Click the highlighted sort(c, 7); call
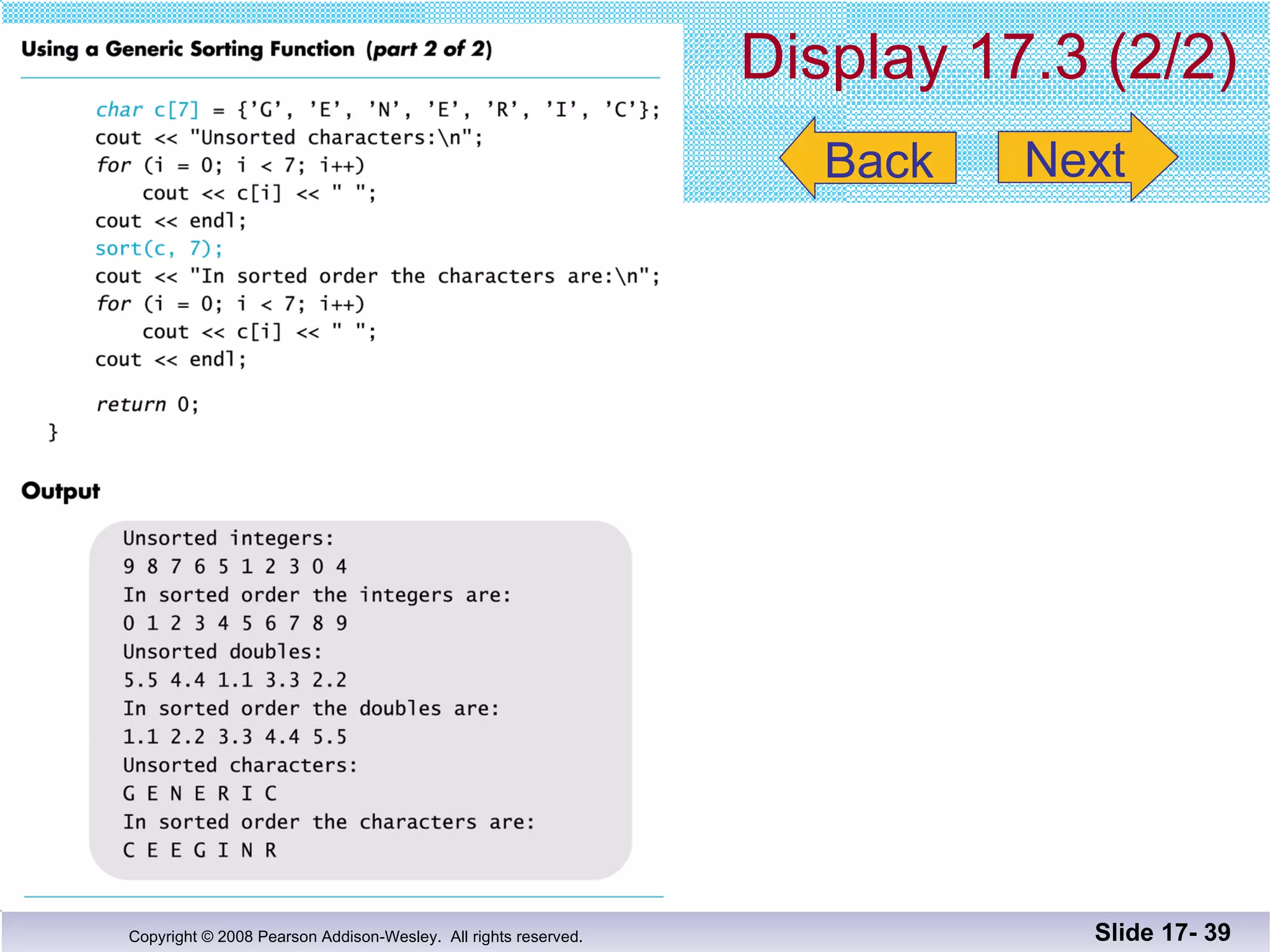Viewport: 1270px width, 952px height. (x=159, y=249)
